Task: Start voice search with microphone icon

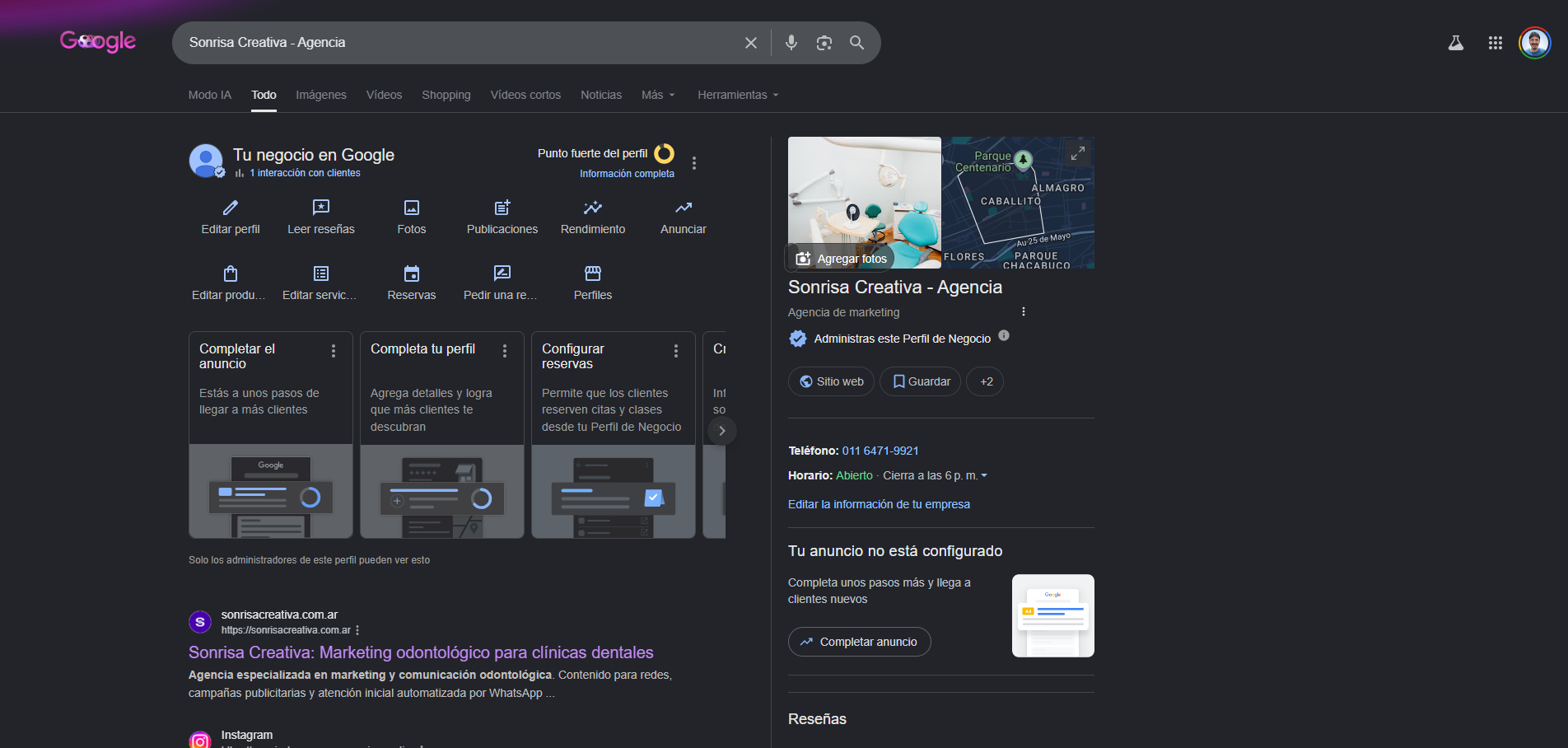Action: 791,43
